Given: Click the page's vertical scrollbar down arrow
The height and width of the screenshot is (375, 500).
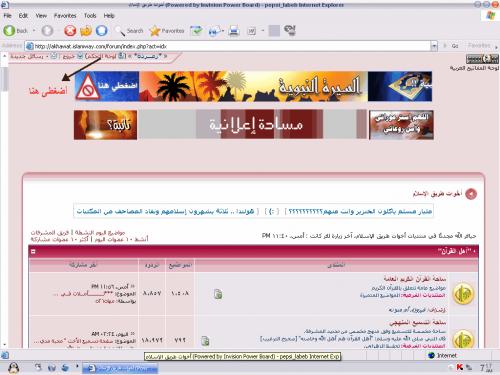Looking at the screenshot, I should click(4, 345).
